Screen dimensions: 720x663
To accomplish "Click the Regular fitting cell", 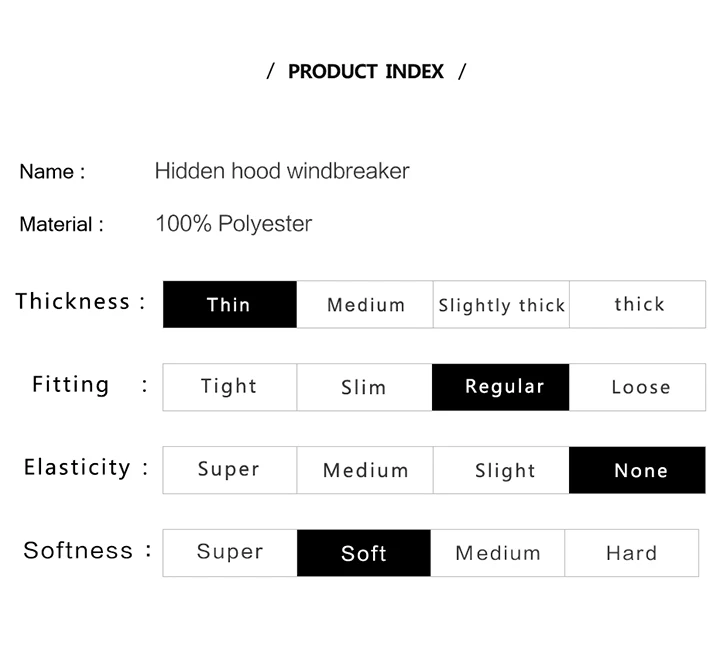I will 501,387.
